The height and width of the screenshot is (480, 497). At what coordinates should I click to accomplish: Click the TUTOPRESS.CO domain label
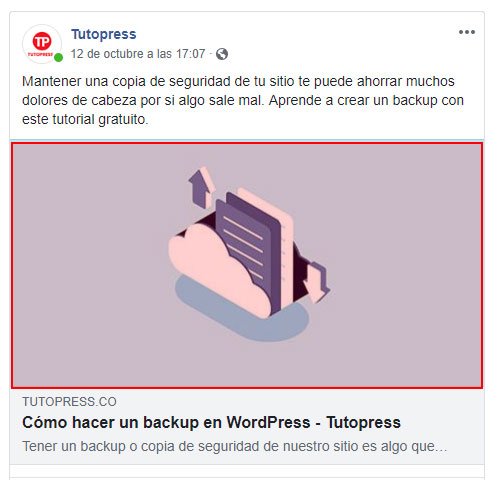coord(69,402)
